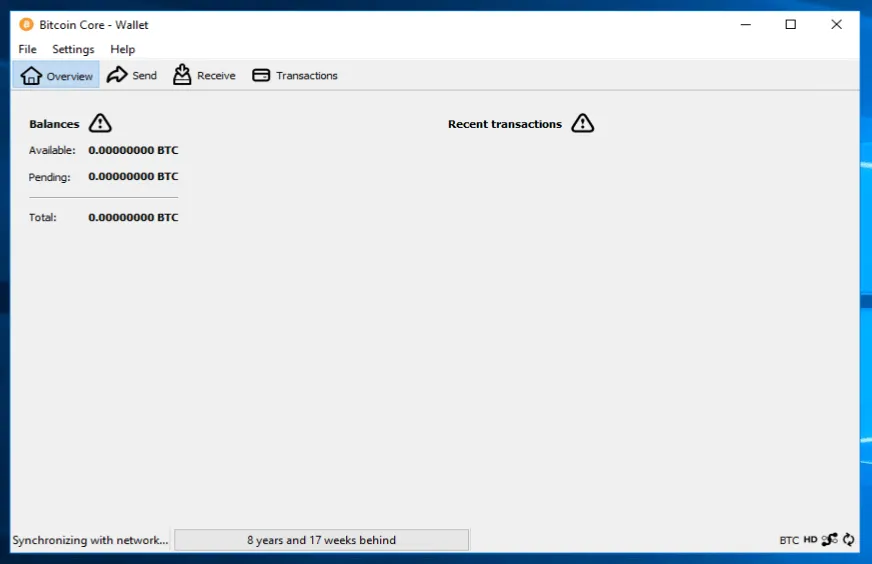Close the Bitcoin Core window
Viewport: 872px width, 564px height.
tap(836, 24)
